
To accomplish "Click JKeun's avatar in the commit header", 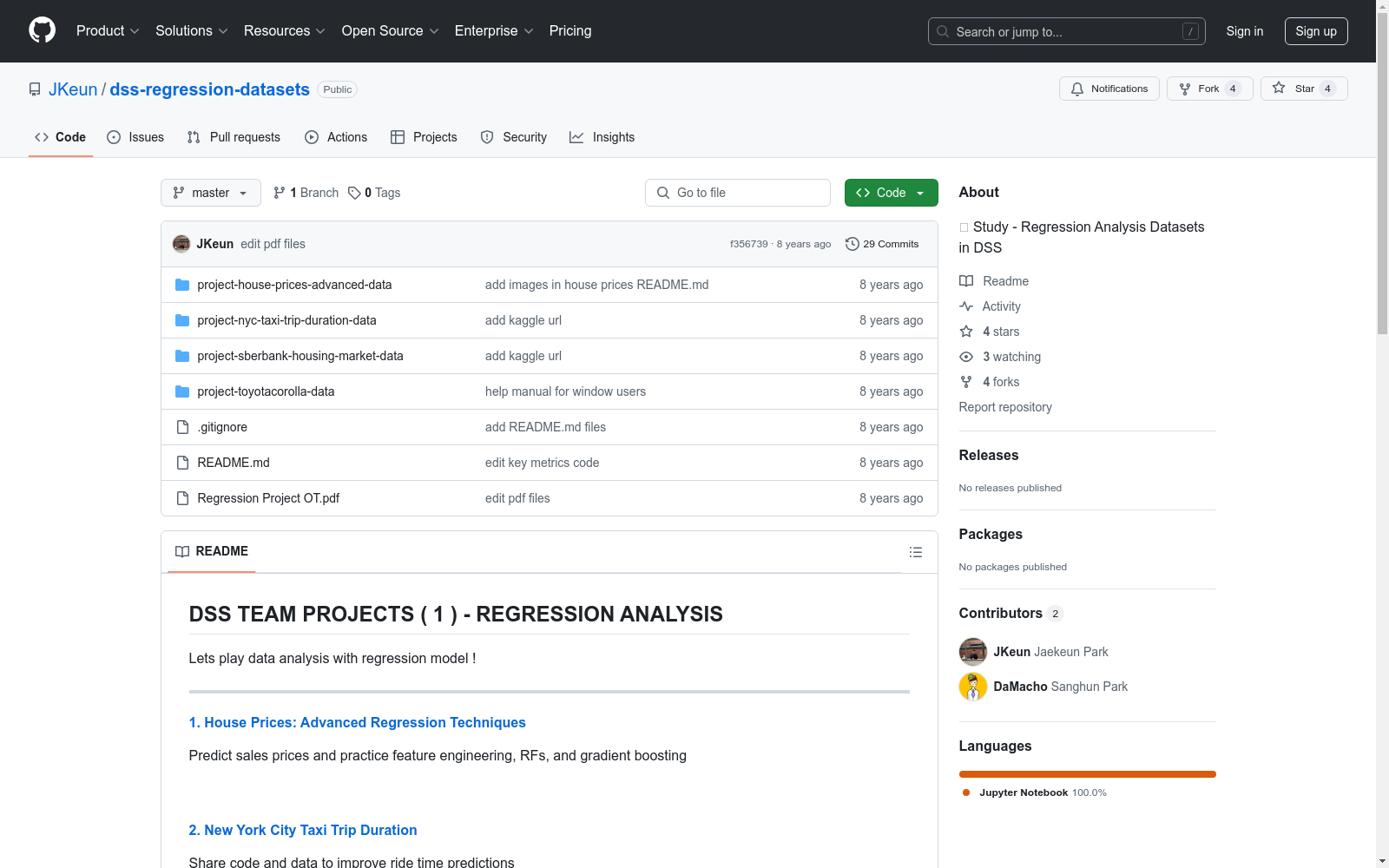I will pos(181,244).
